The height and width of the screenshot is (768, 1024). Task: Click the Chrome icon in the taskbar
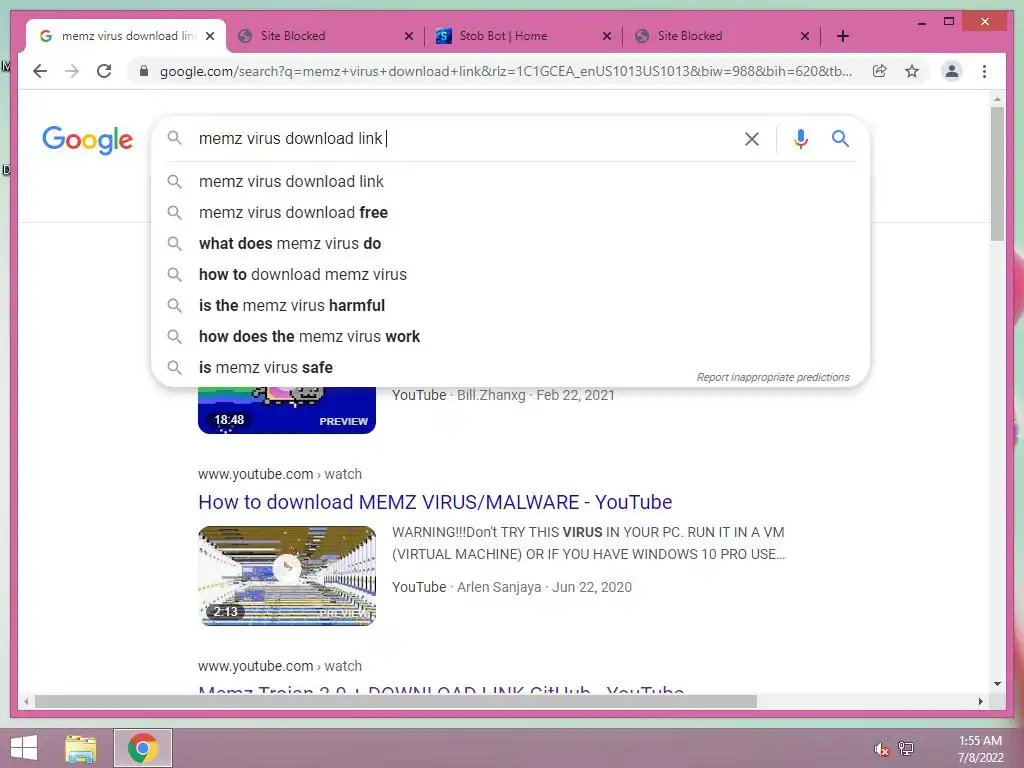pos(143,748)
